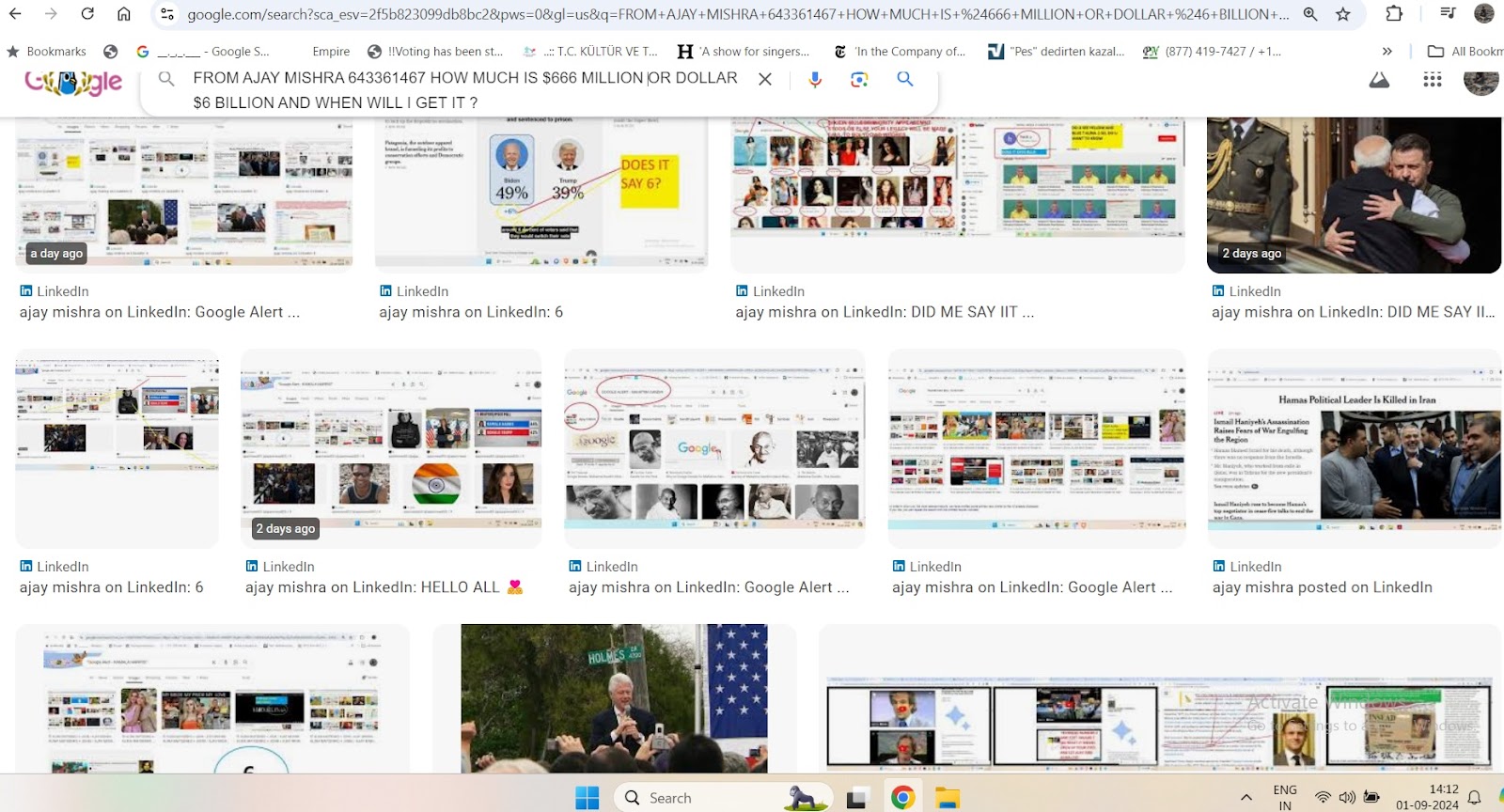Open Windows Start menu
This screenshot has width=1504, height=812.
click(x=587, y=798)
